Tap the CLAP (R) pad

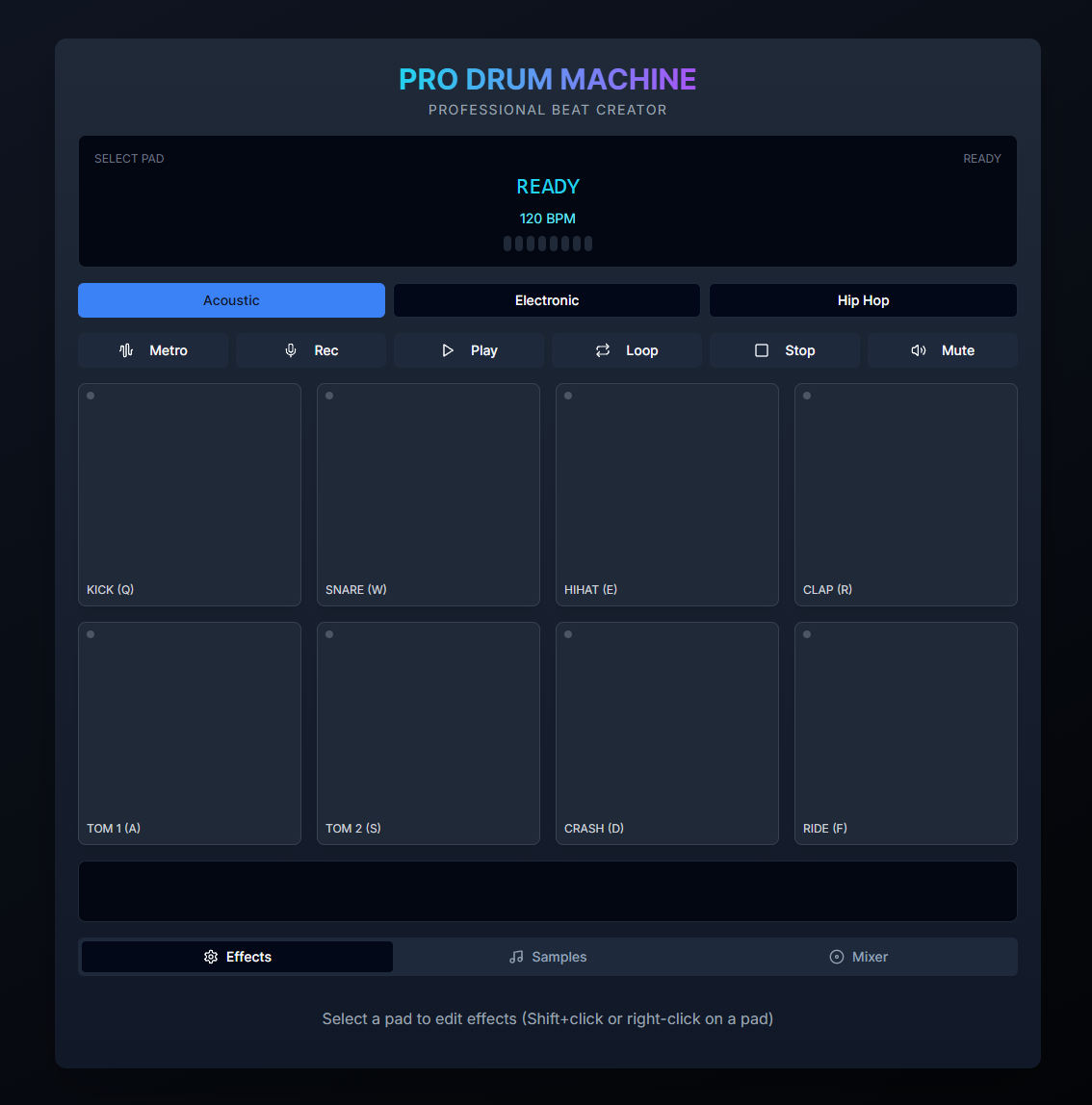(906, 495)
